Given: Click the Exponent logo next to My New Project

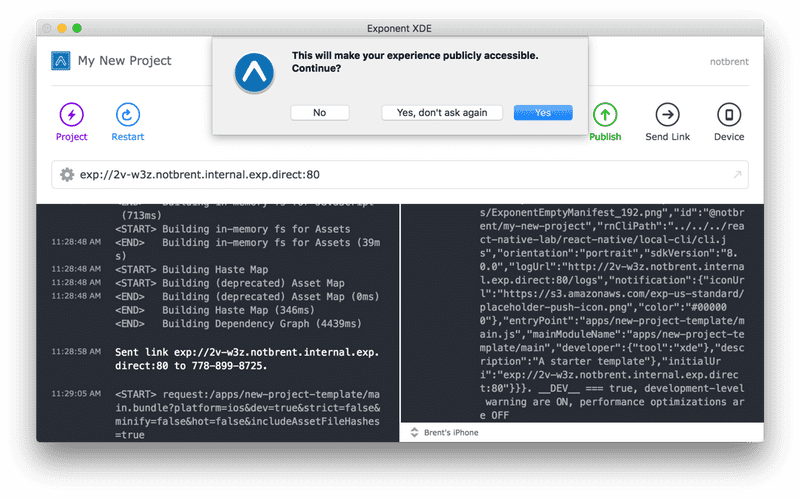Looking at the screenshot, I should (x=61, y=61).
